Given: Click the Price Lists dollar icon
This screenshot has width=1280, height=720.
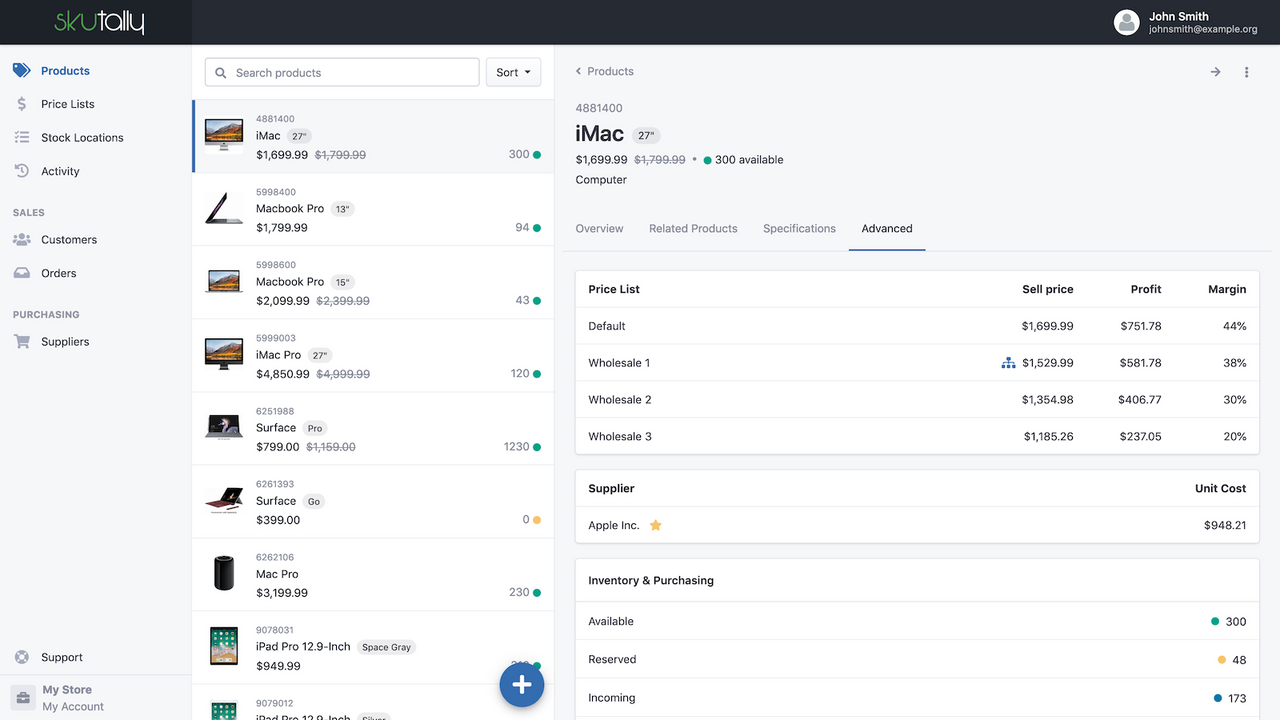Looking at the screenshot, I should [22, 104].
